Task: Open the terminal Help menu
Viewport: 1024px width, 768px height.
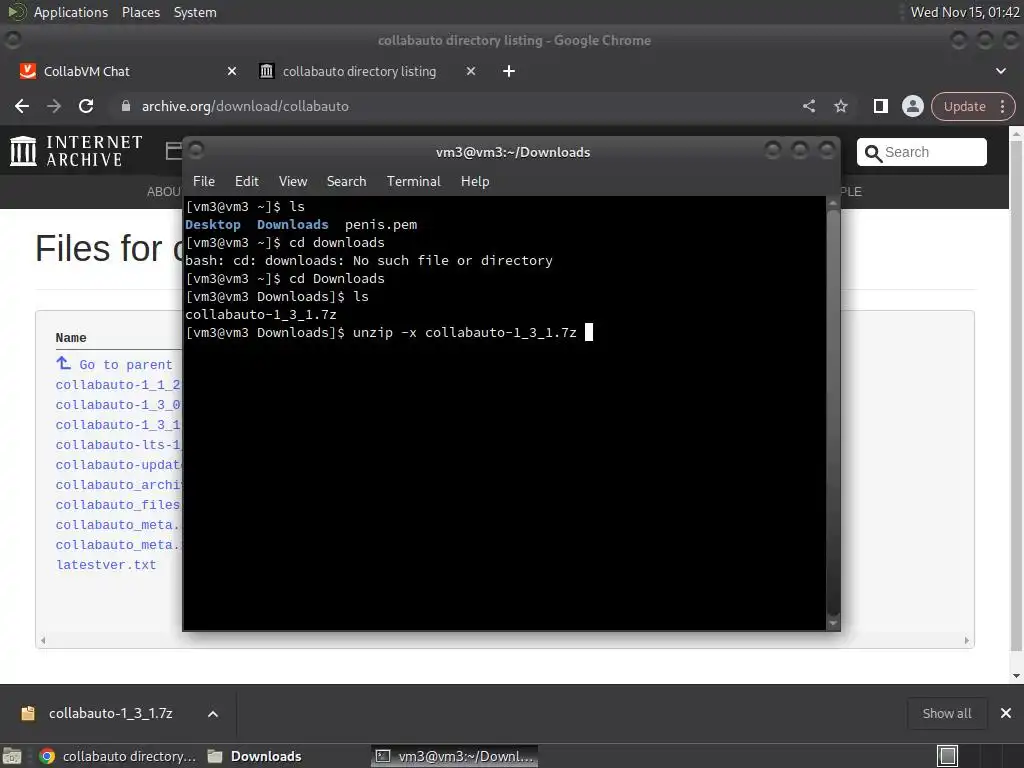Action: (x=475, y=182)
